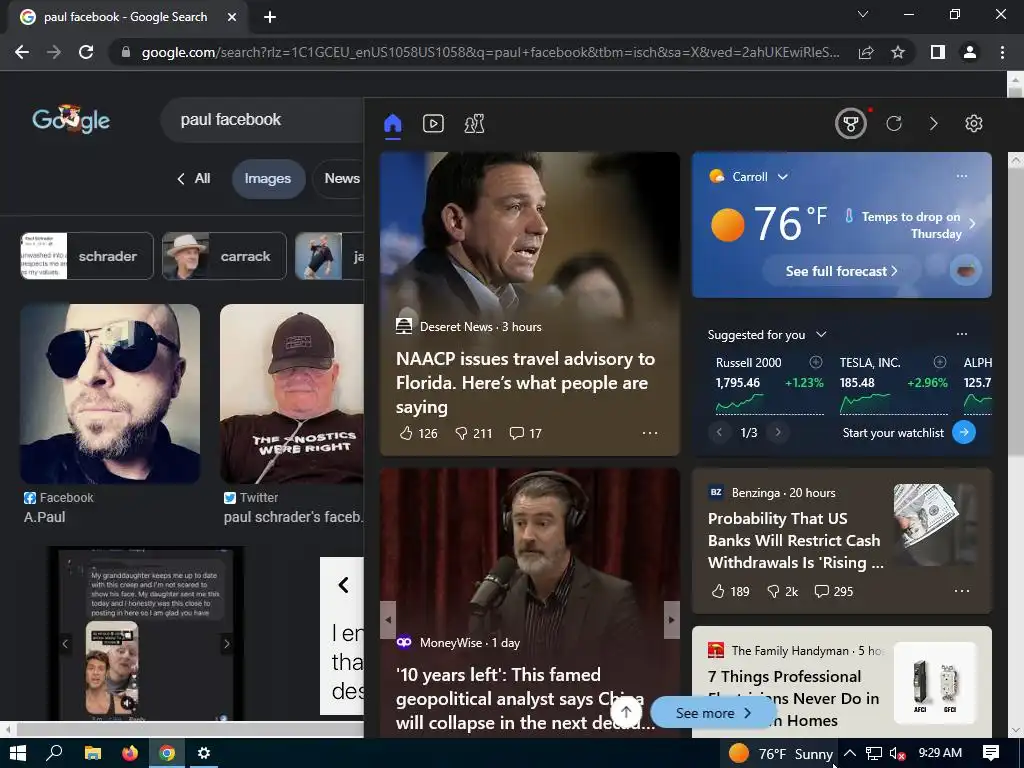Switch to the paul facebook Chrome tab

point(125,17)
